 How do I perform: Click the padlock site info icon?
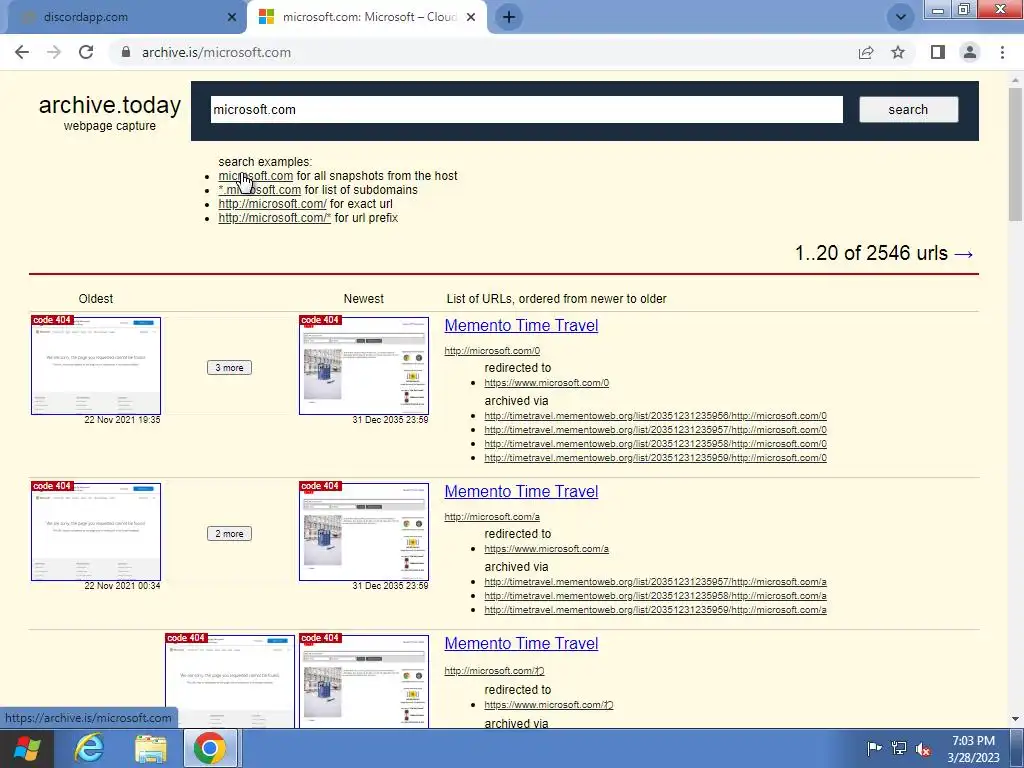[x=126, y=52]
